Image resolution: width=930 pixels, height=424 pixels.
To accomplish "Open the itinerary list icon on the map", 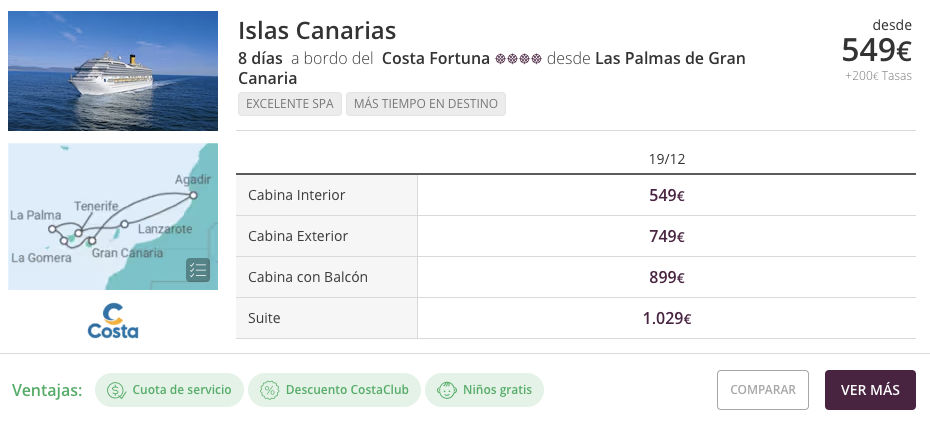I will [197, 269].
